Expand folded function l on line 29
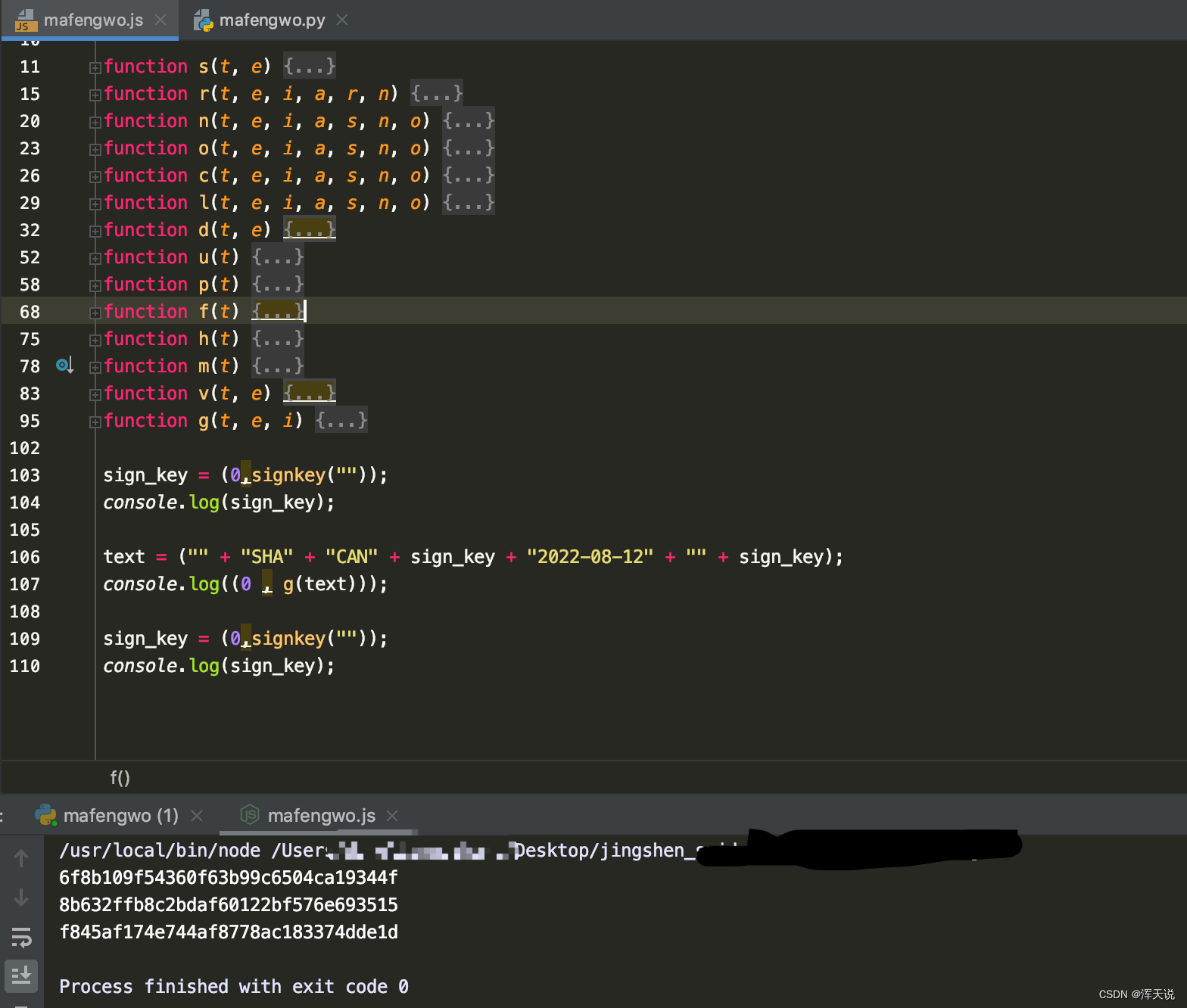The image size is (1187, 1008). click(x=95, y=204)
